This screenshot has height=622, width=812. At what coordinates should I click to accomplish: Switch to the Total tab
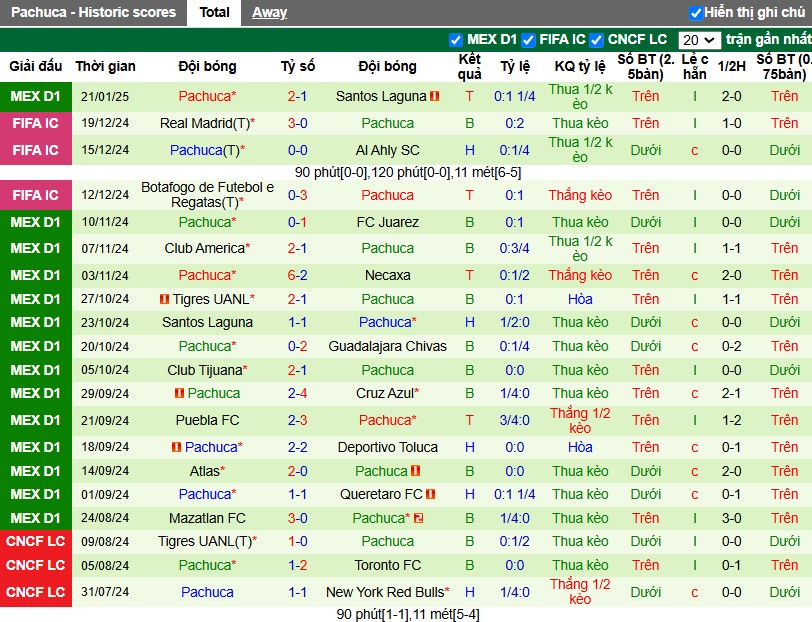tap(214, 12)
